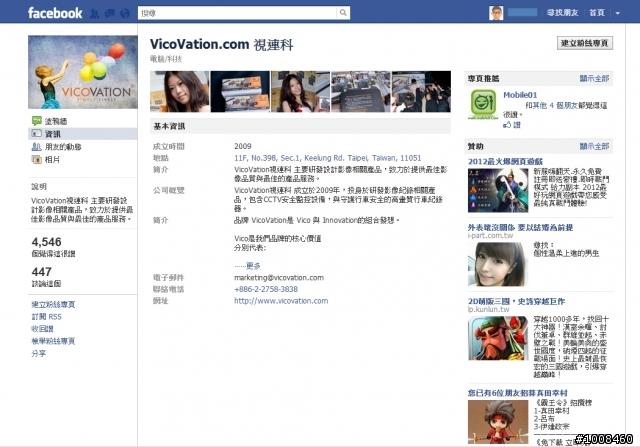This screenshot has width=640, height=447.
Task: Click the Unlike (收回讚) link
Action: tap(42, 329)
